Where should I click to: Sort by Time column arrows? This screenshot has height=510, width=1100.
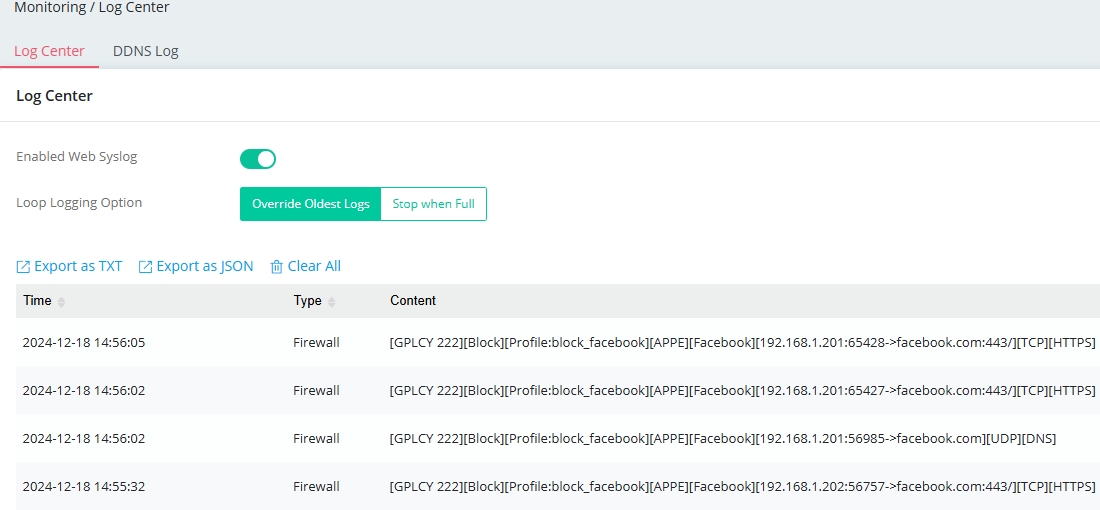(61, 302)
